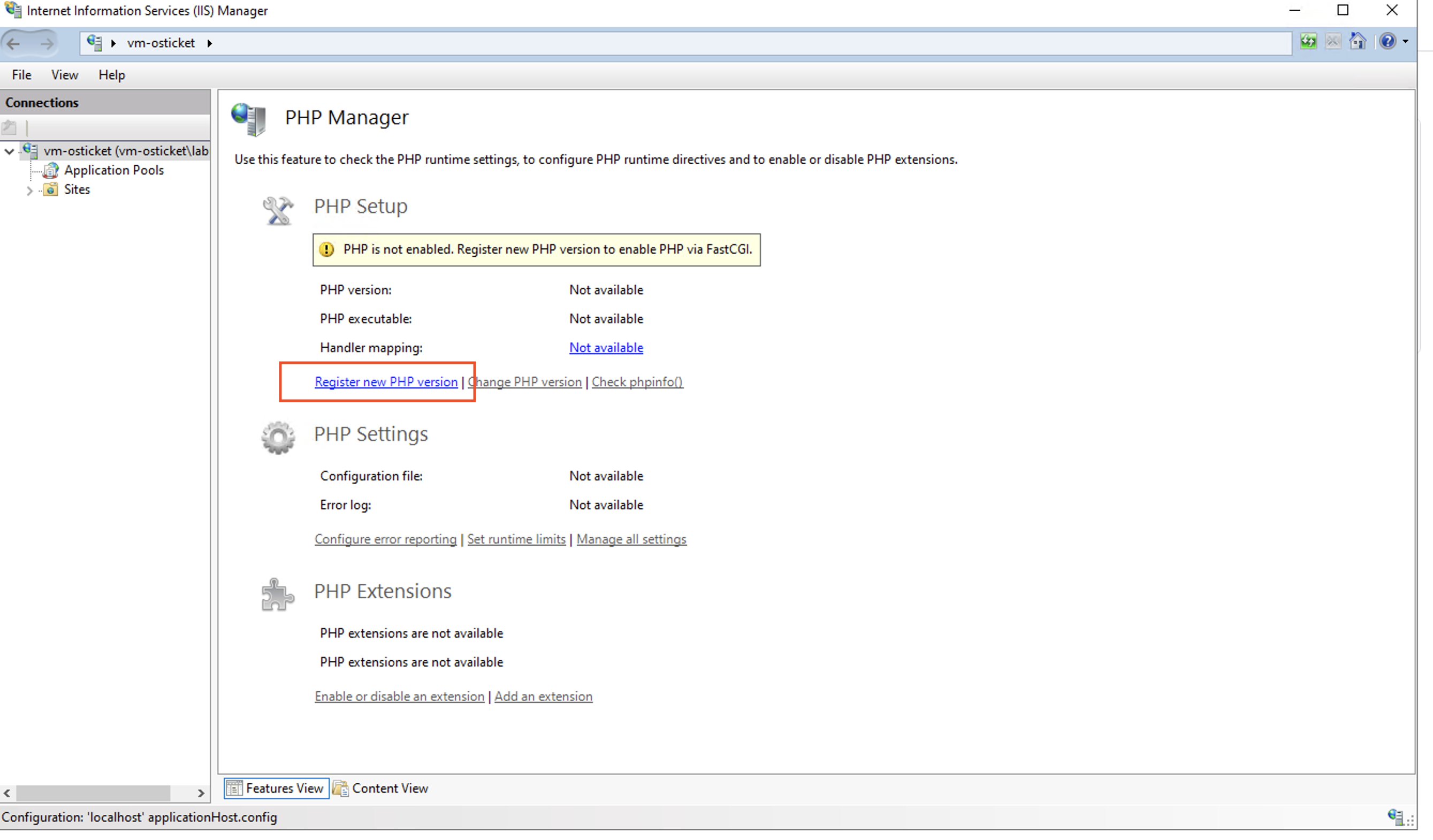
Task: Click Register new PHP version link
Action: coord(386,381)
